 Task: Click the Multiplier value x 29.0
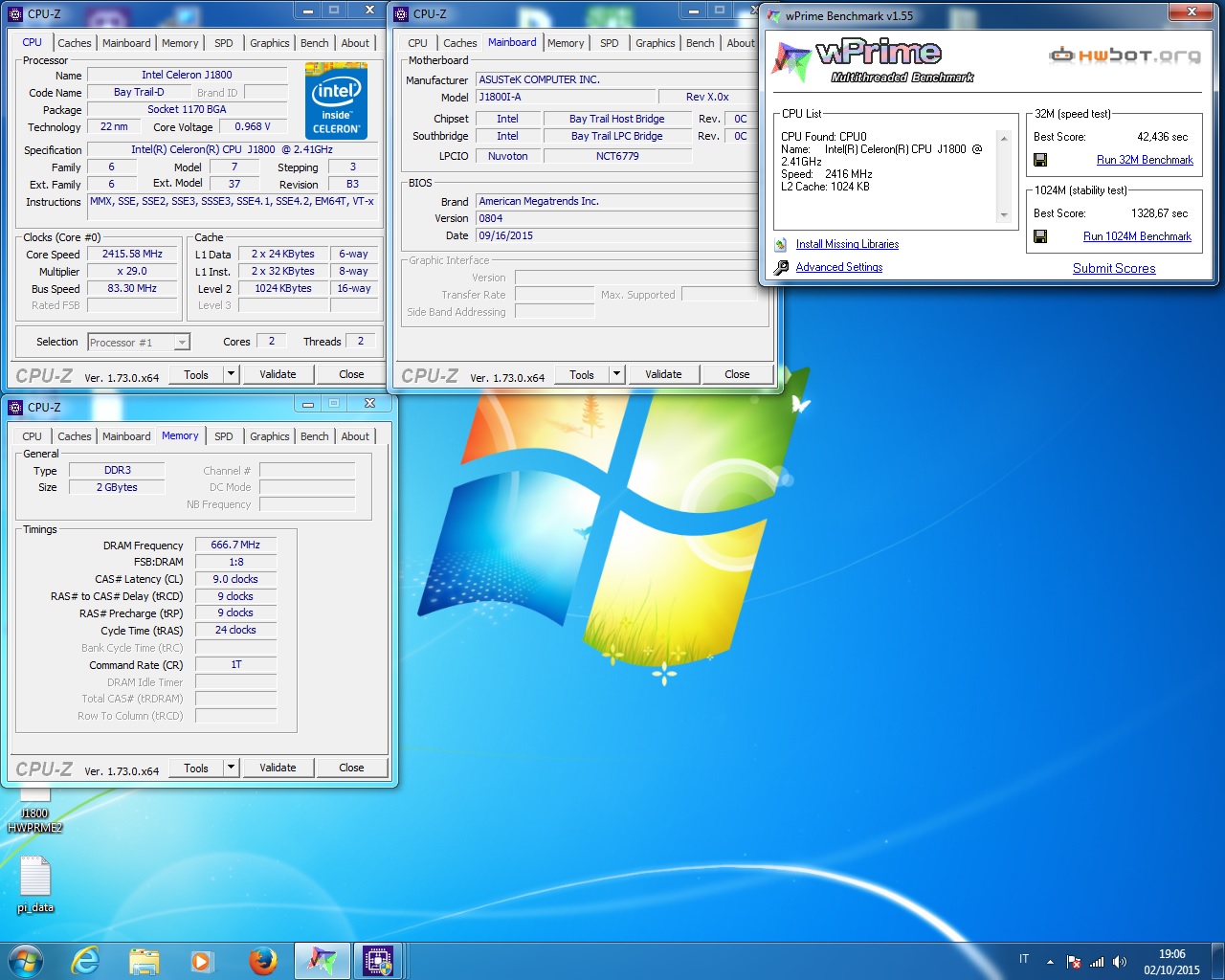click(x=132, y=272)
